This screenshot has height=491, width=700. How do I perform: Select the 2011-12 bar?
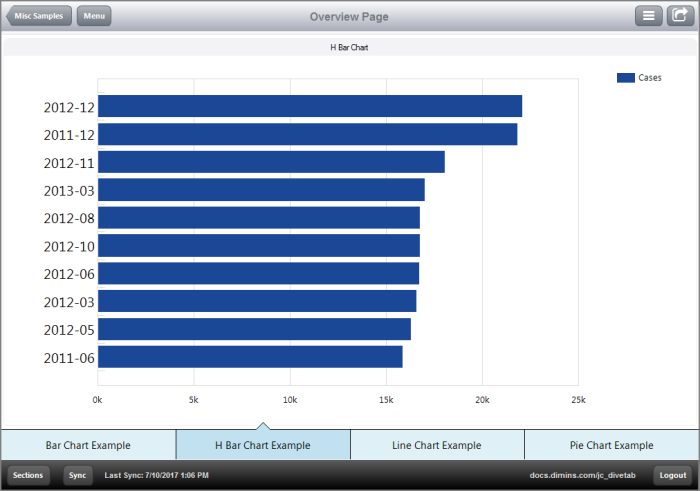click(307, 134)
